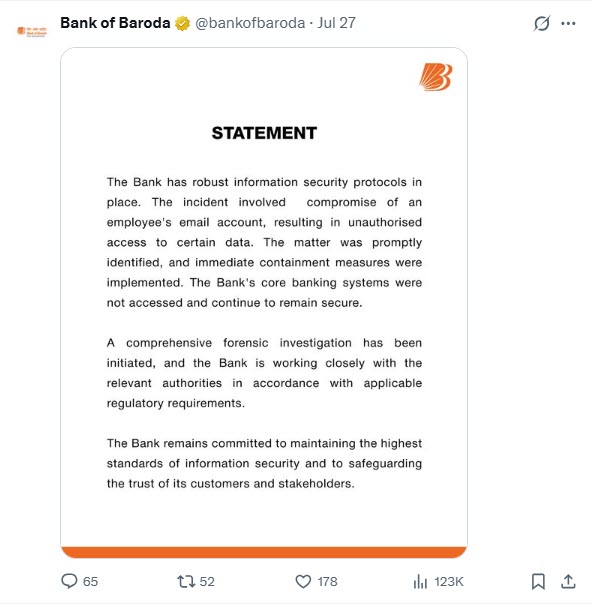
Task: Open the three-dot more options menu
Action: (568, 24)
